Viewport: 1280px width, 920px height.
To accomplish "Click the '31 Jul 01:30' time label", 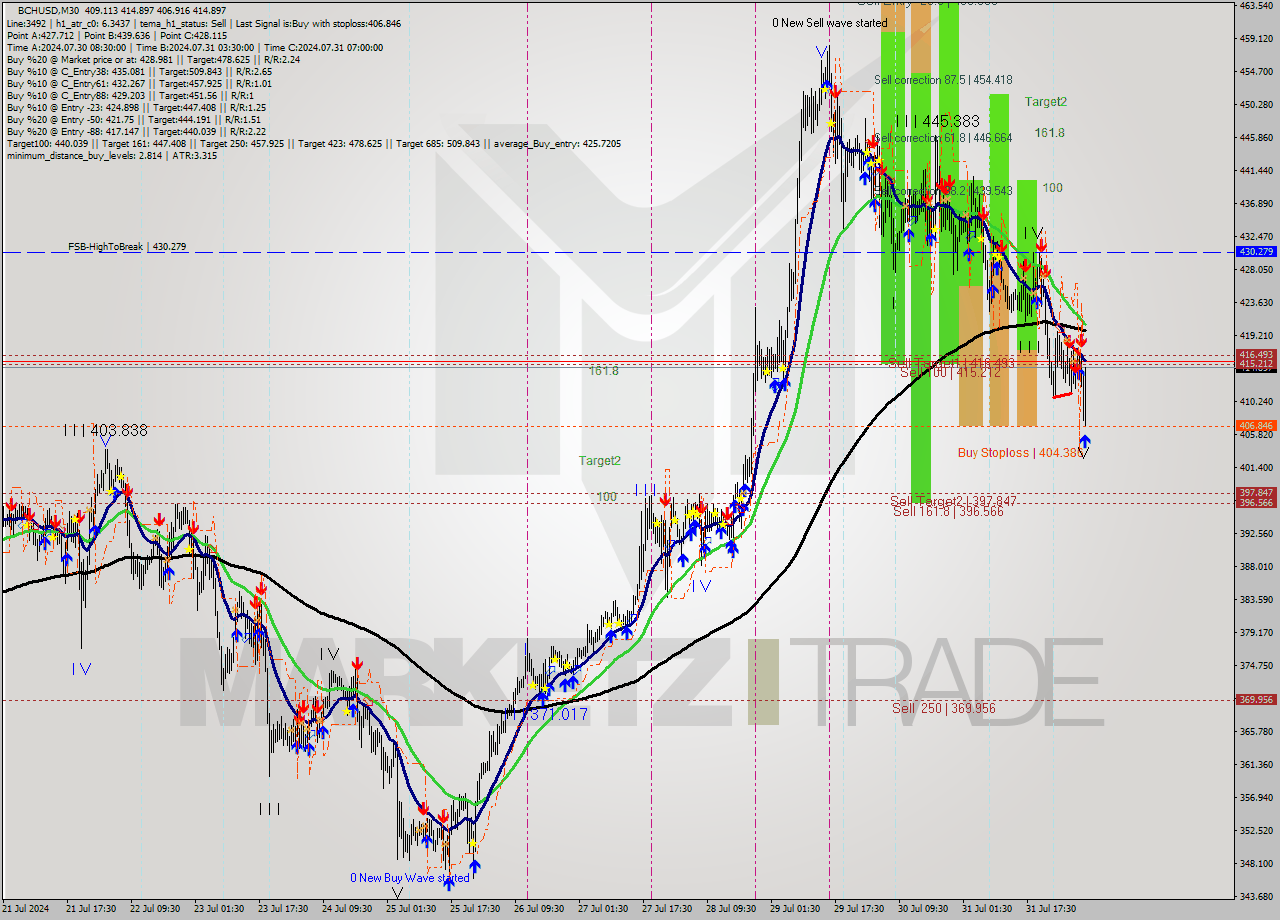I will tap(987, 909).
